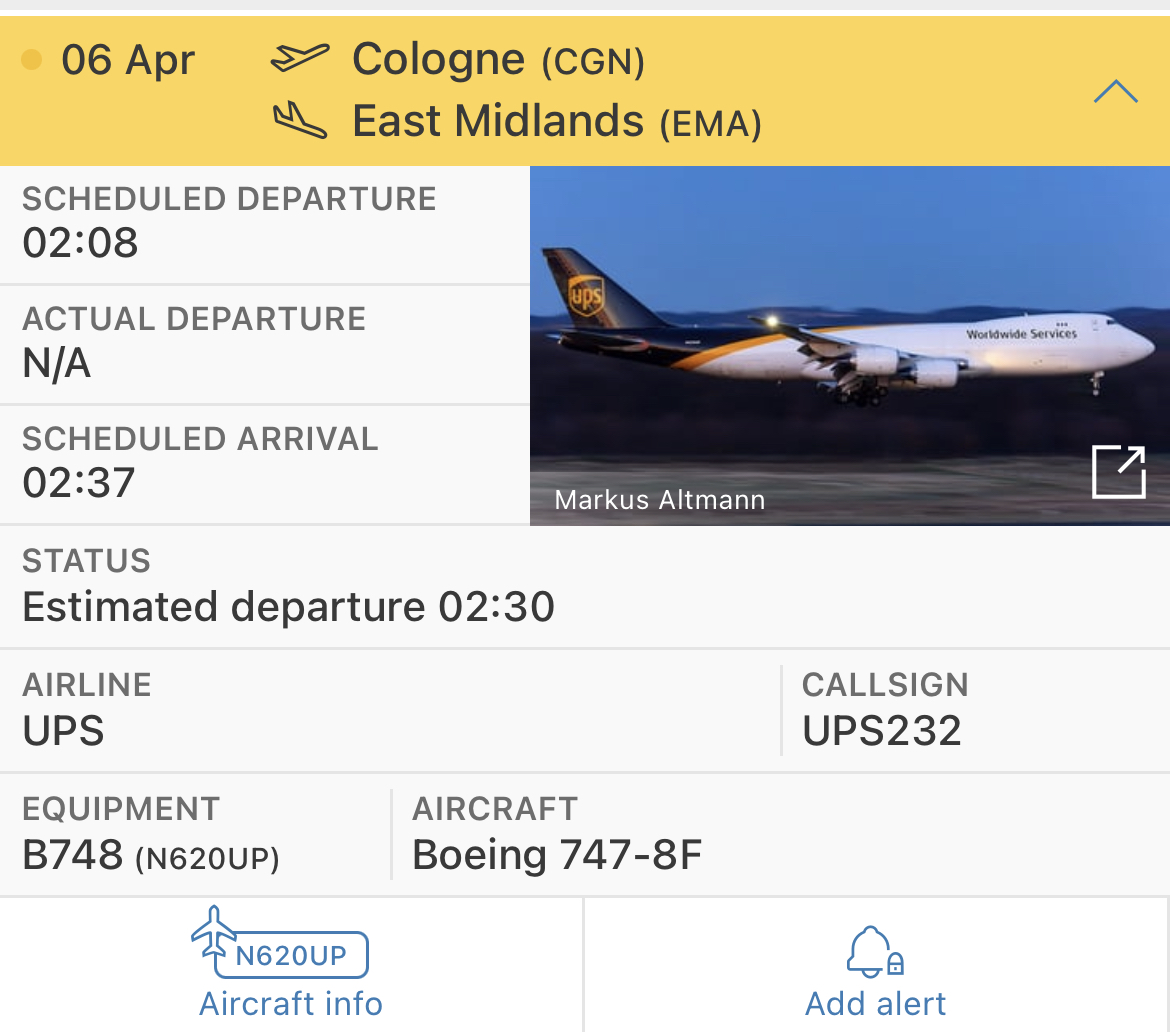Select the East Midlands (EMA) arrival airport
Image resolution: width=1170 pixels, height=1032 pixels.
click(556, 122)
